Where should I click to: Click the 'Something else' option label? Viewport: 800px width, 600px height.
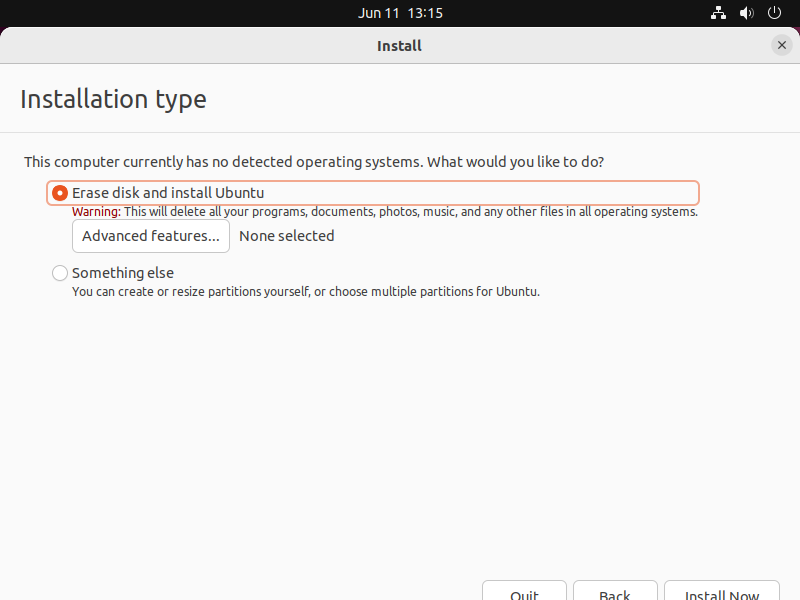click(x=123, y=273)
